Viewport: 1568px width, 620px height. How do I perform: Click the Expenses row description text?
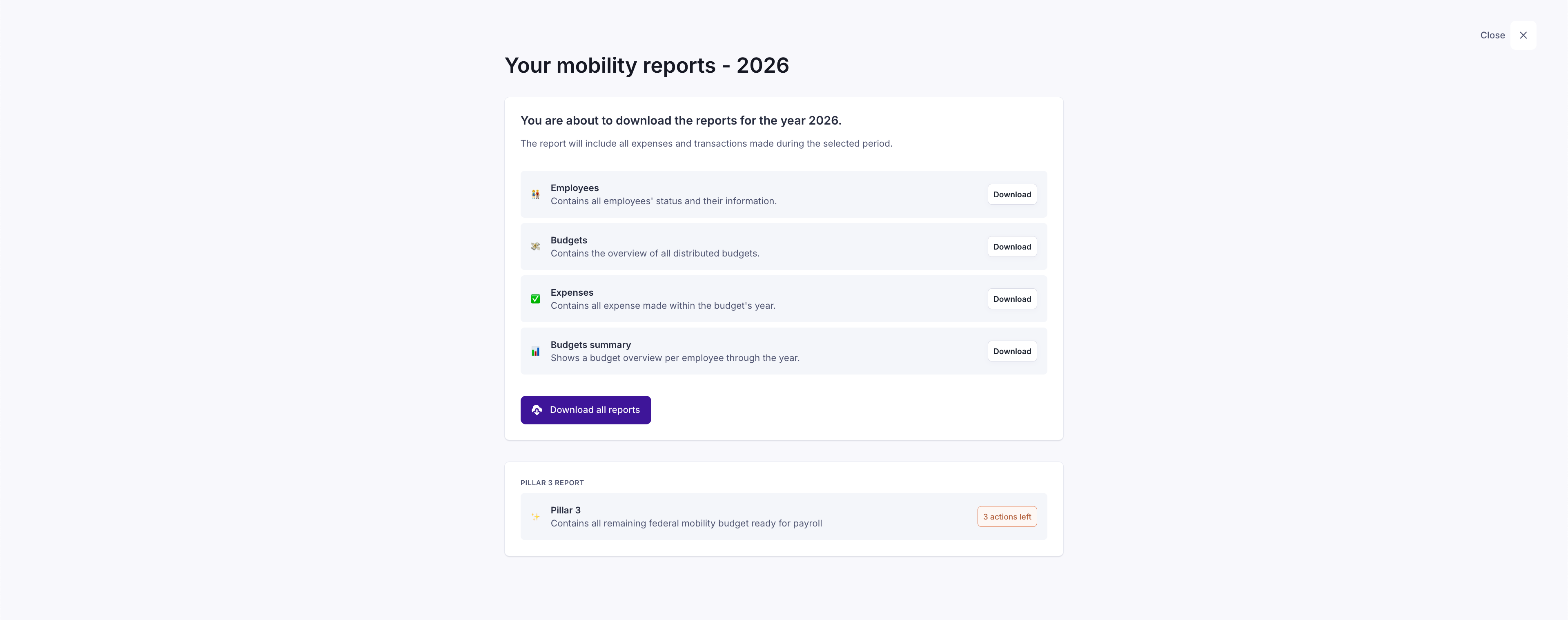[662, 306]
